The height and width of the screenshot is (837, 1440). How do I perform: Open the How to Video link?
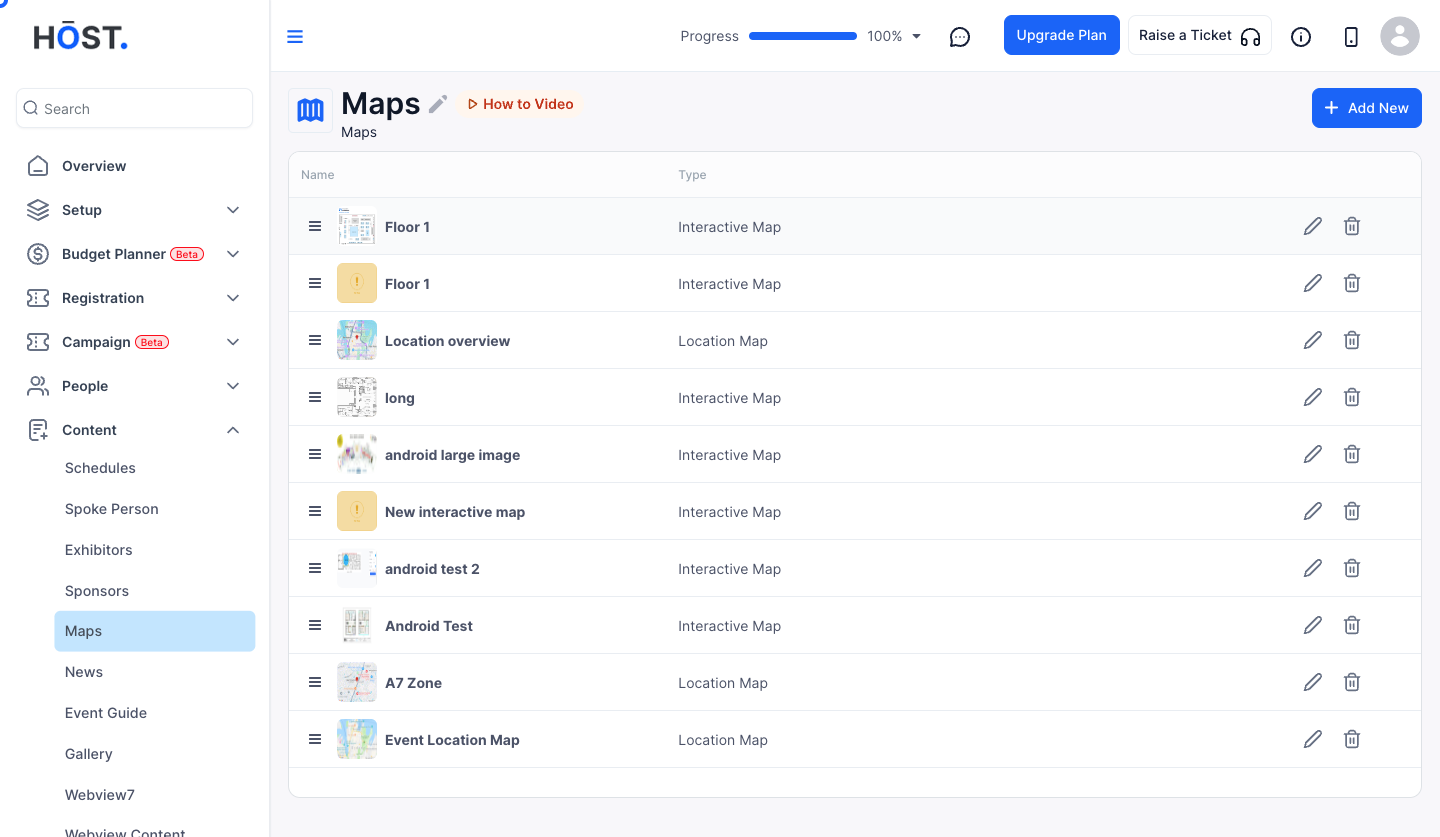(520, 104)
